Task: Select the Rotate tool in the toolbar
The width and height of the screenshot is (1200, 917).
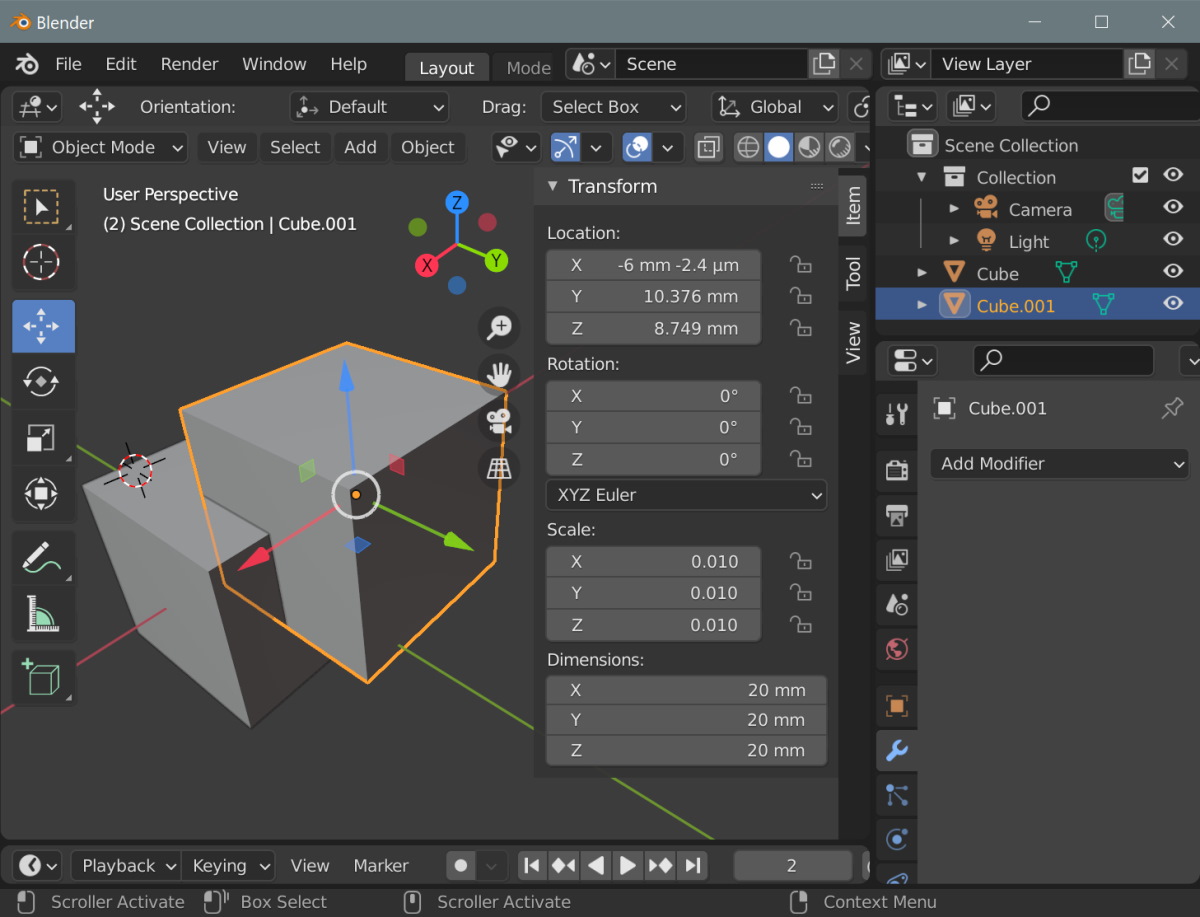Action: click(42, 381)
